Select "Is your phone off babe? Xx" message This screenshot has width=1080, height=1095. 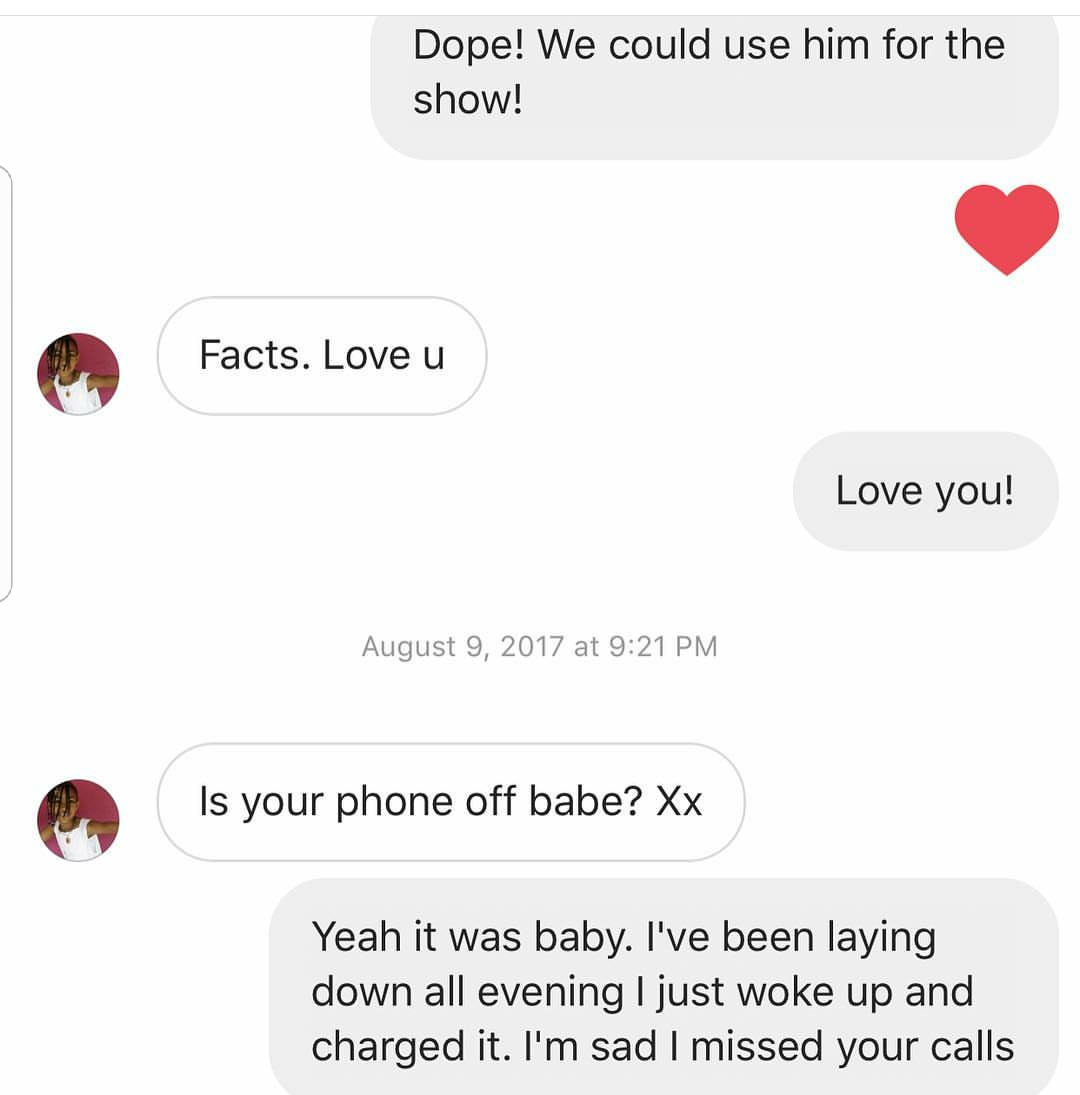point(451,802)
